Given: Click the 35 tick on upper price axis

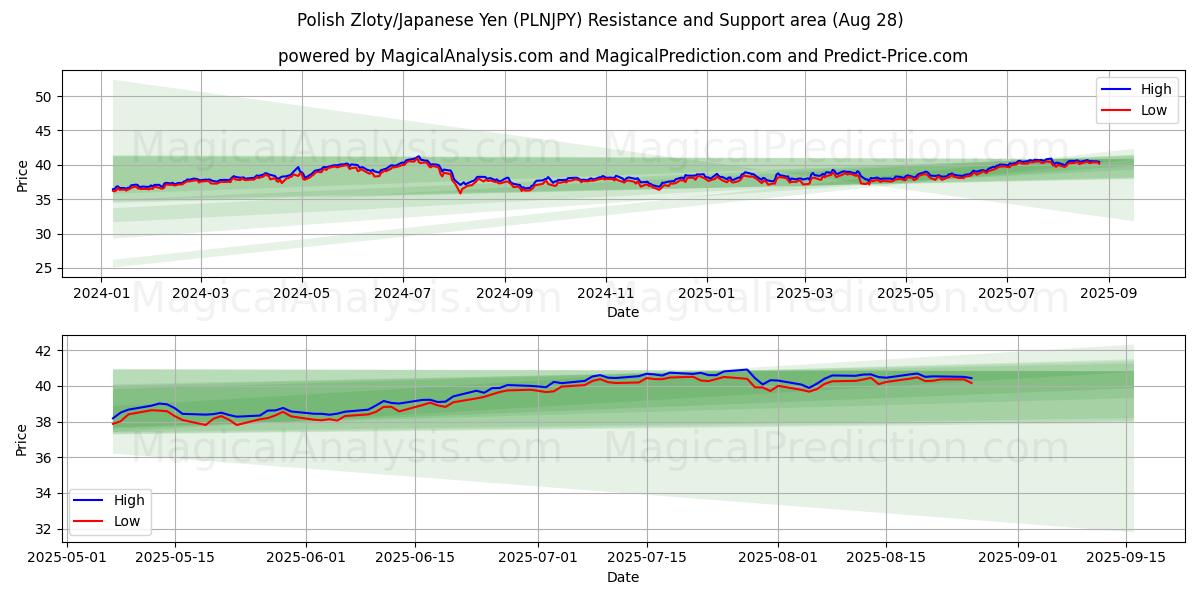Looking at the screenshot, I should pos(45,200).
